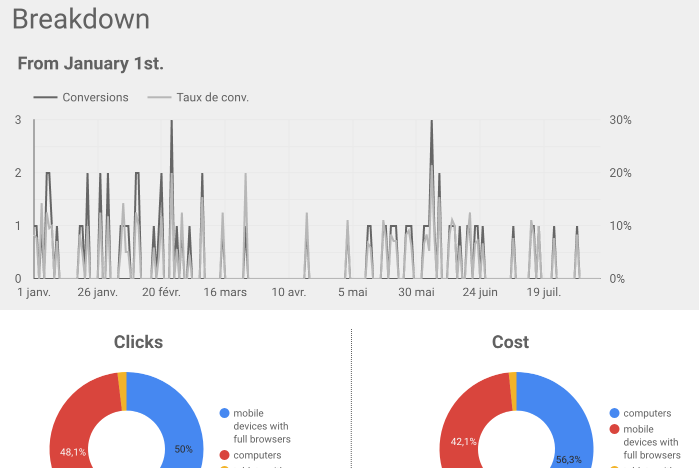Click the yellow slice in Cost donut
The height and width of the screenshot is (468, 699).
513,391
